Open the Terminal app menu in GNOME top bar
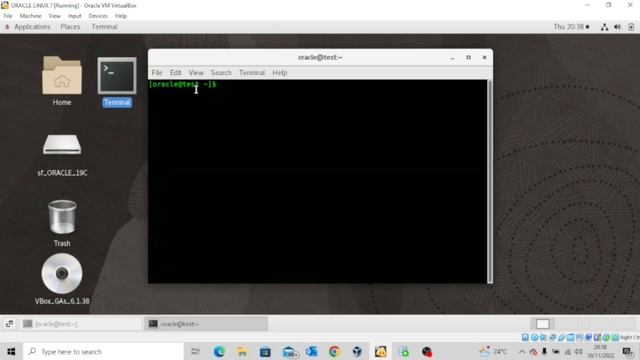 [104, 27]
